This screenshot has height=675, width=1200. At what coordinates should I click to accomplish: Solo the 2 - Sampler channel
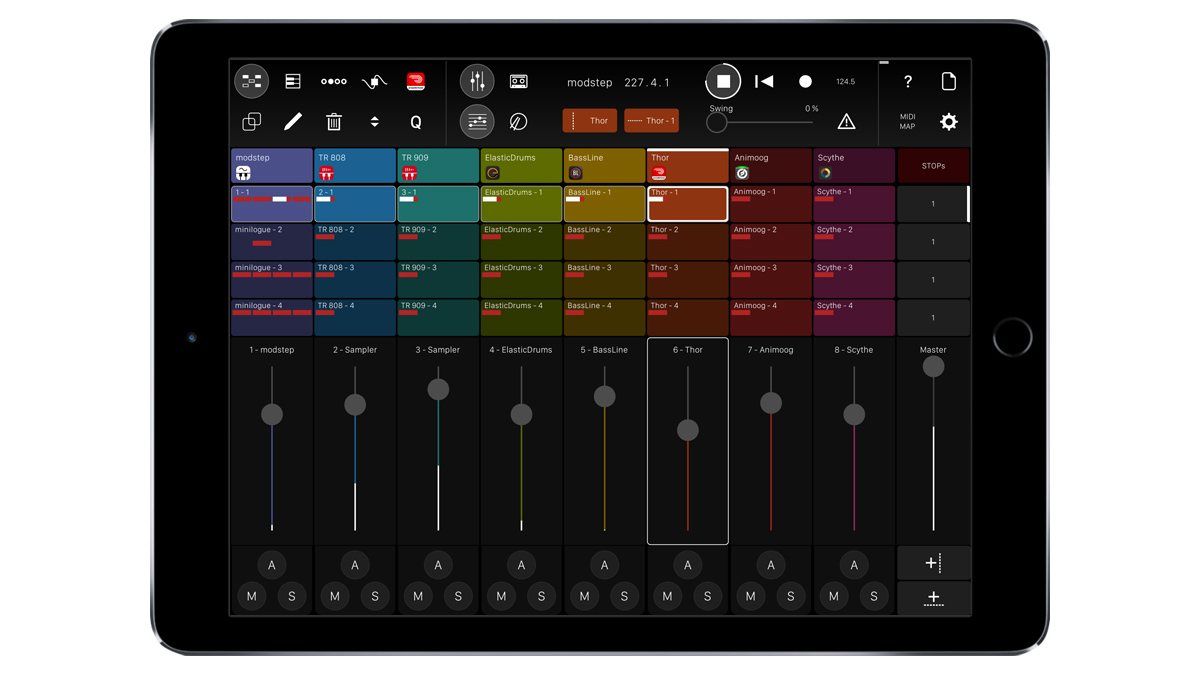(375, 596)
